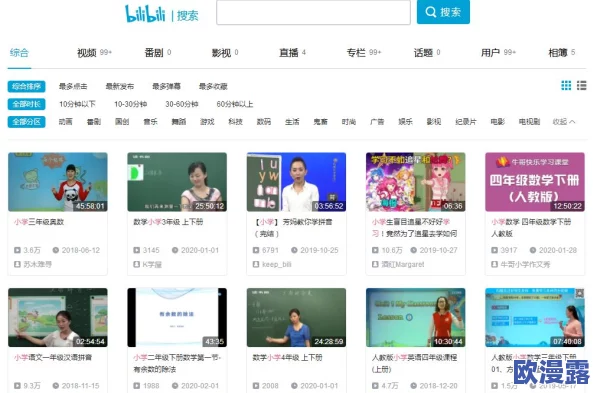Open the pinyin video thumbnail 03:56:52
594x393 pixels.
point(296,182)
